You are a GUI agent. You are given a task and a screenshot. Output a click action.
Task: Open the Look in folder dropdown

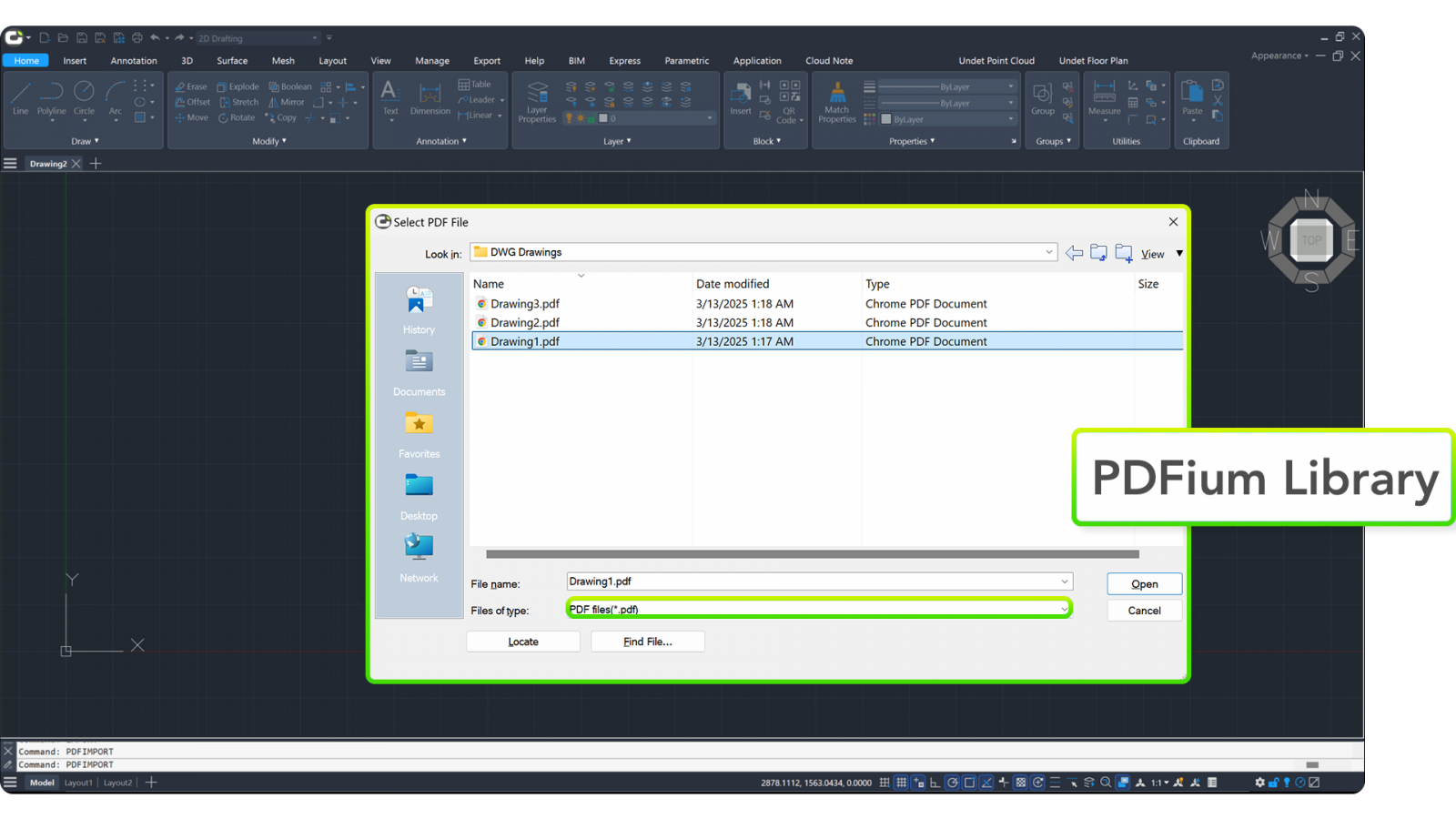pyautogui.click(x=1048, y=252)
